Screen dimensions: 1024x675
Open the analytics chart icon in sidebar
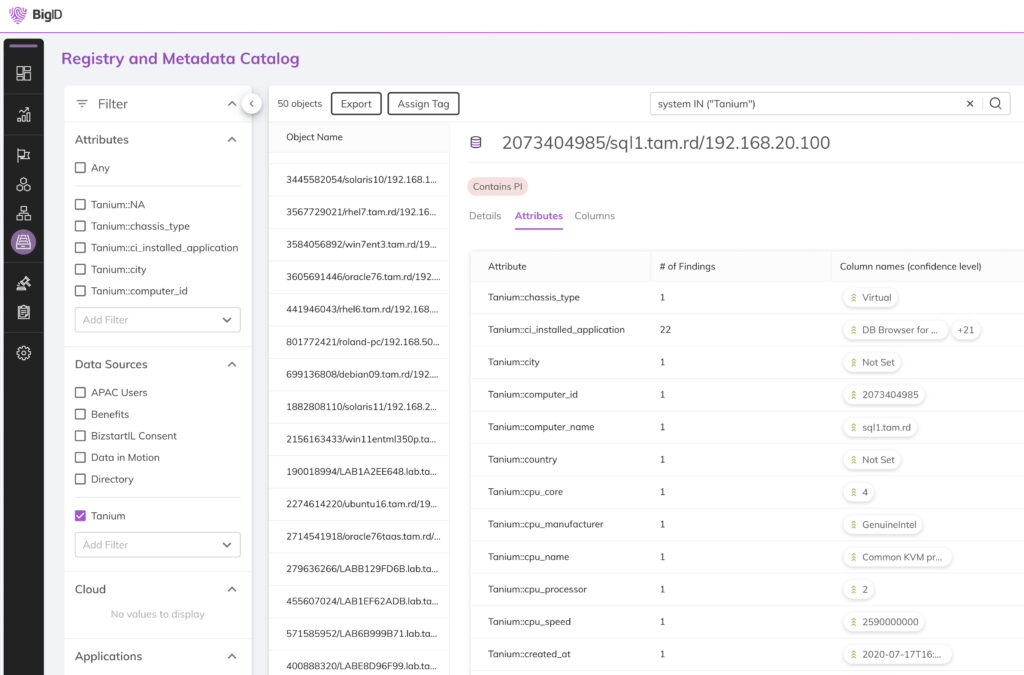(x=24, y=114)
